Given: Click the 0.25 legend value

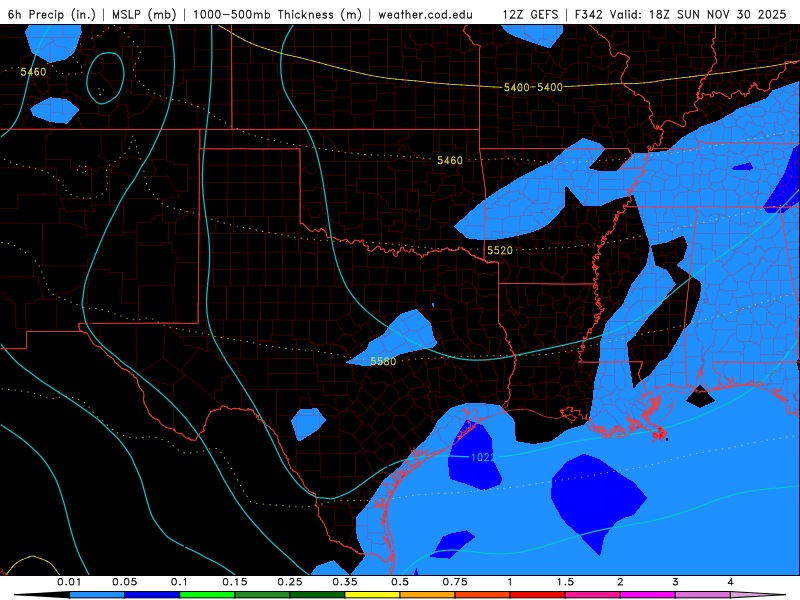Looking at the screenshot, I should [x=290, y=582].
